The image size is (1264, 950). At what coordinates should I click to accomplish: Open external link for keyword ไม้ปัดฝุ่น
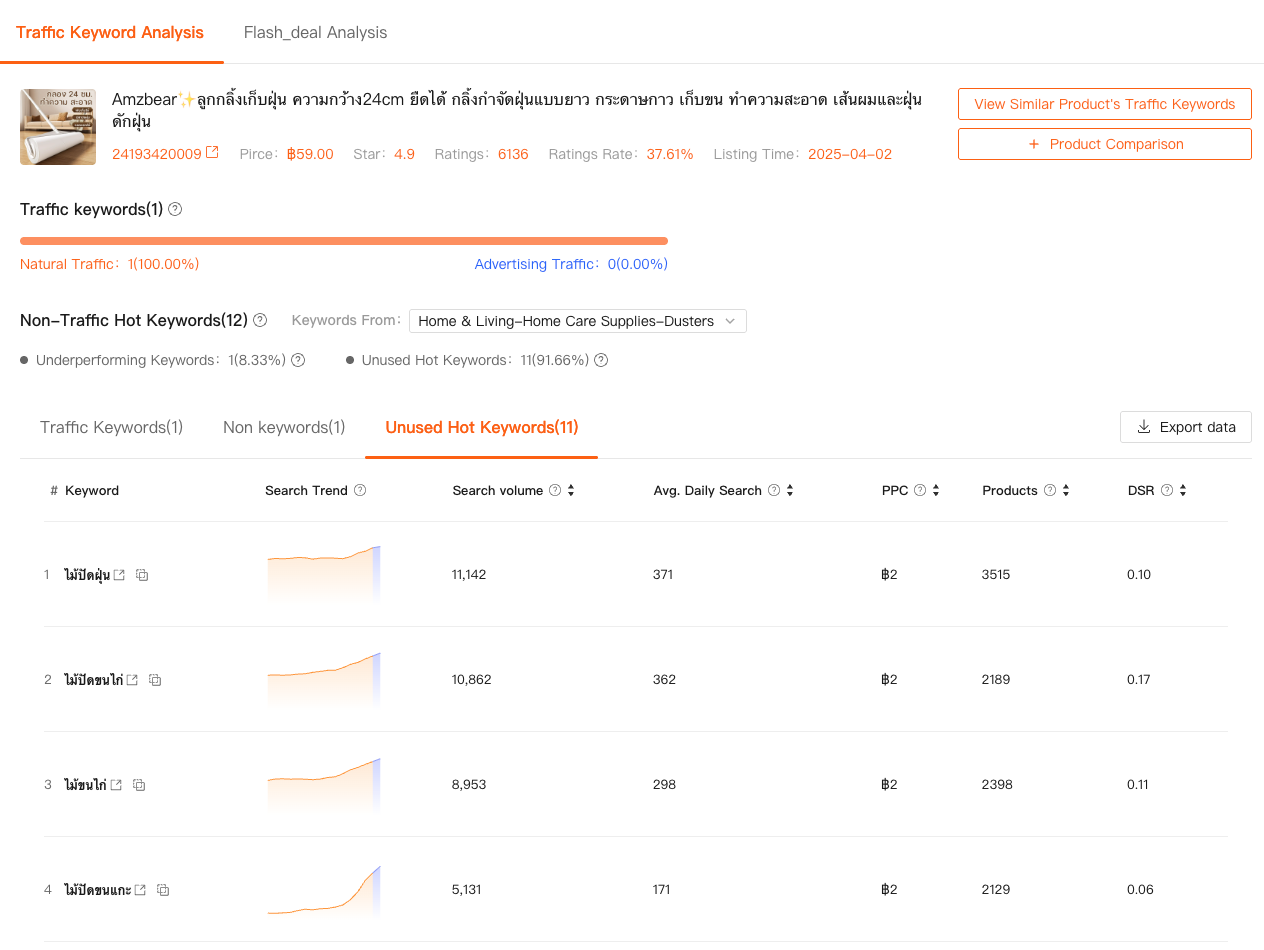pyautogui.click(x=120, y=575)
